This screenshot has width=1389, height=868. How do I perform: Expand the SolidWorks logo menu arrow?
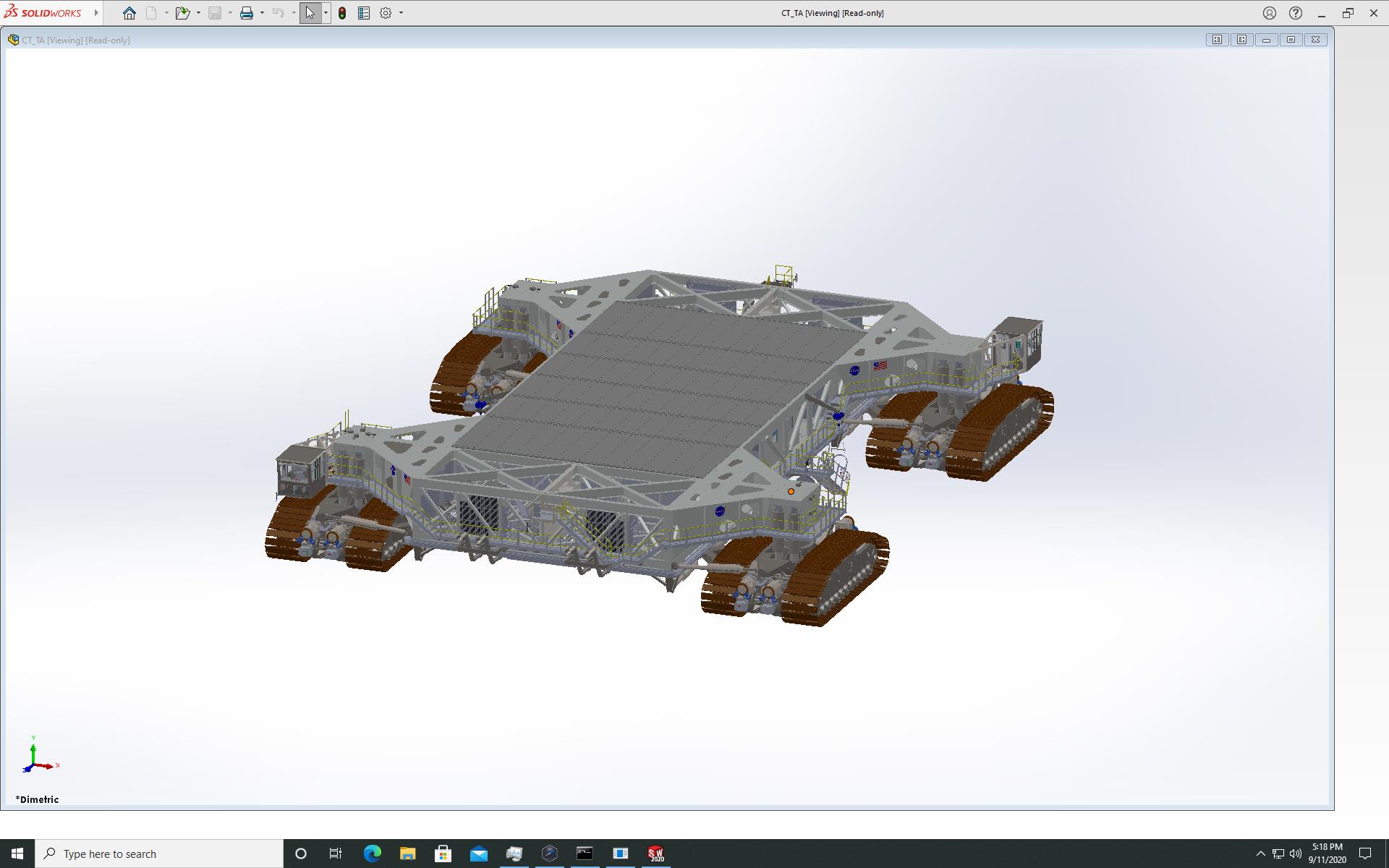click(96, 13)
